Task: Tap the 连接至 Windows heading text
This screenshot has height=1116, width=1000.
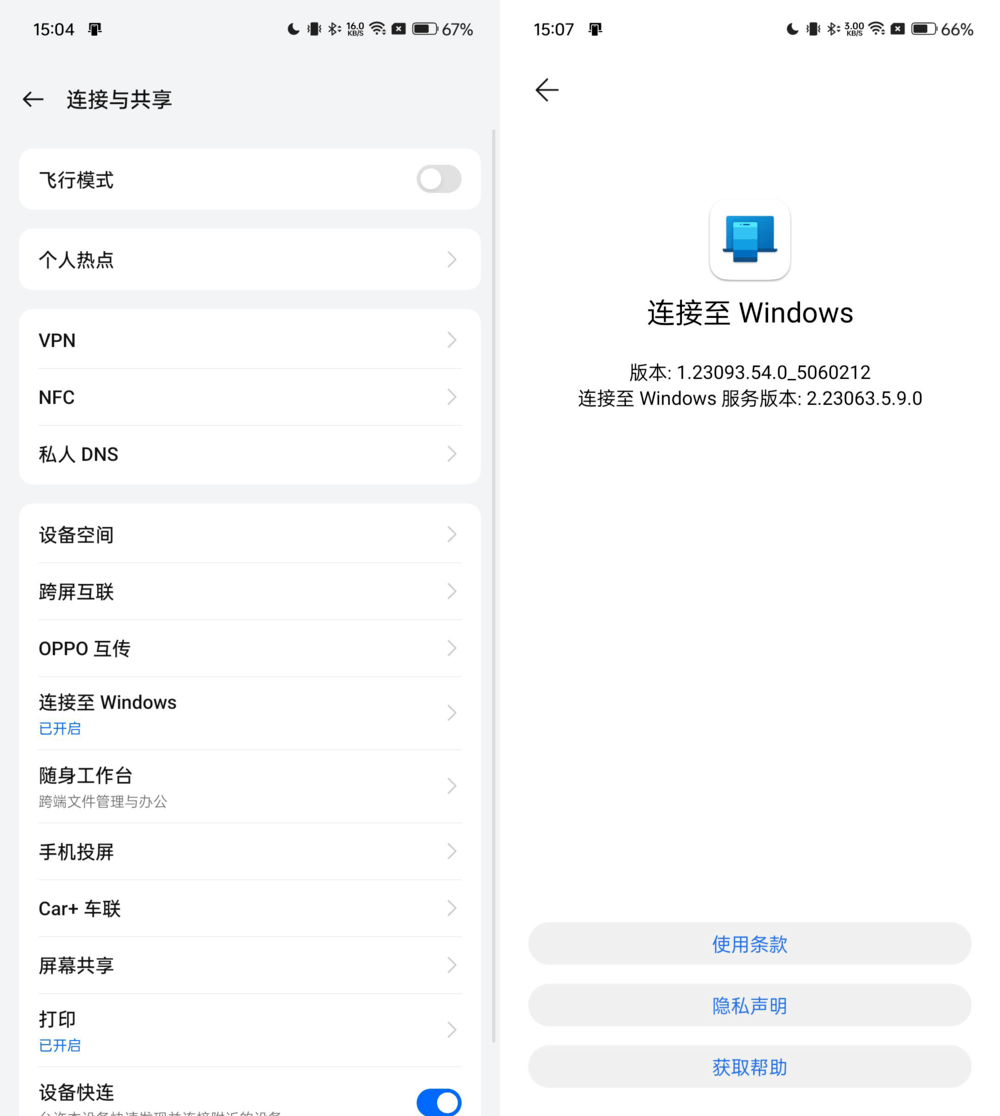Action: [x=749, y=313]
